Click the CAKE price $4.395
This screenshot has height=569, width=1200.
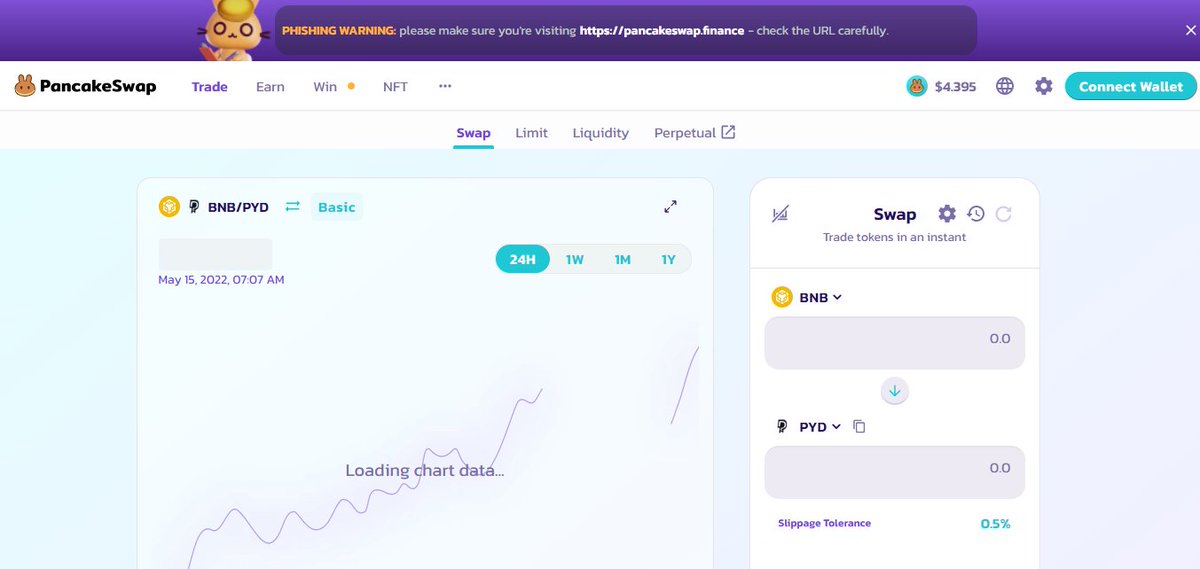click(x=955, y=87)
